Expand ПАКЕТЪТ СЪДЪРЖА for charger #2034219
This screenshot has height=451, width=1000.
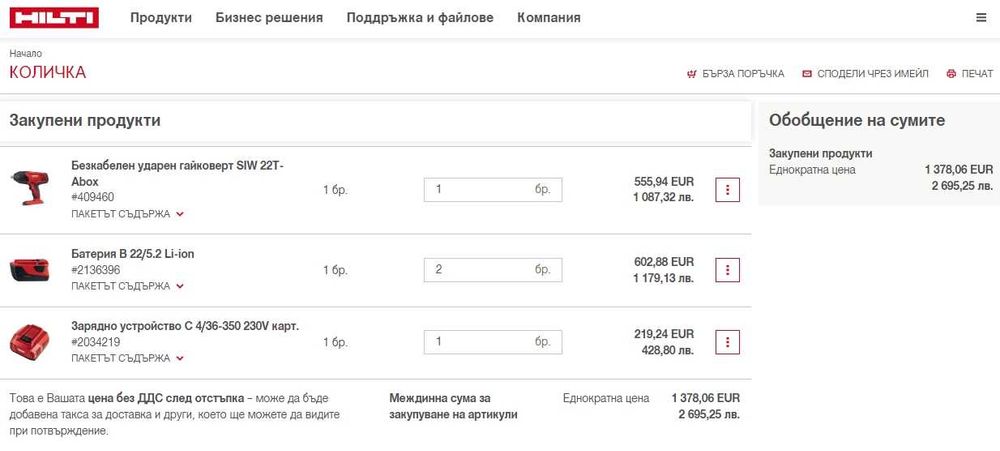[x=128, y=359]
